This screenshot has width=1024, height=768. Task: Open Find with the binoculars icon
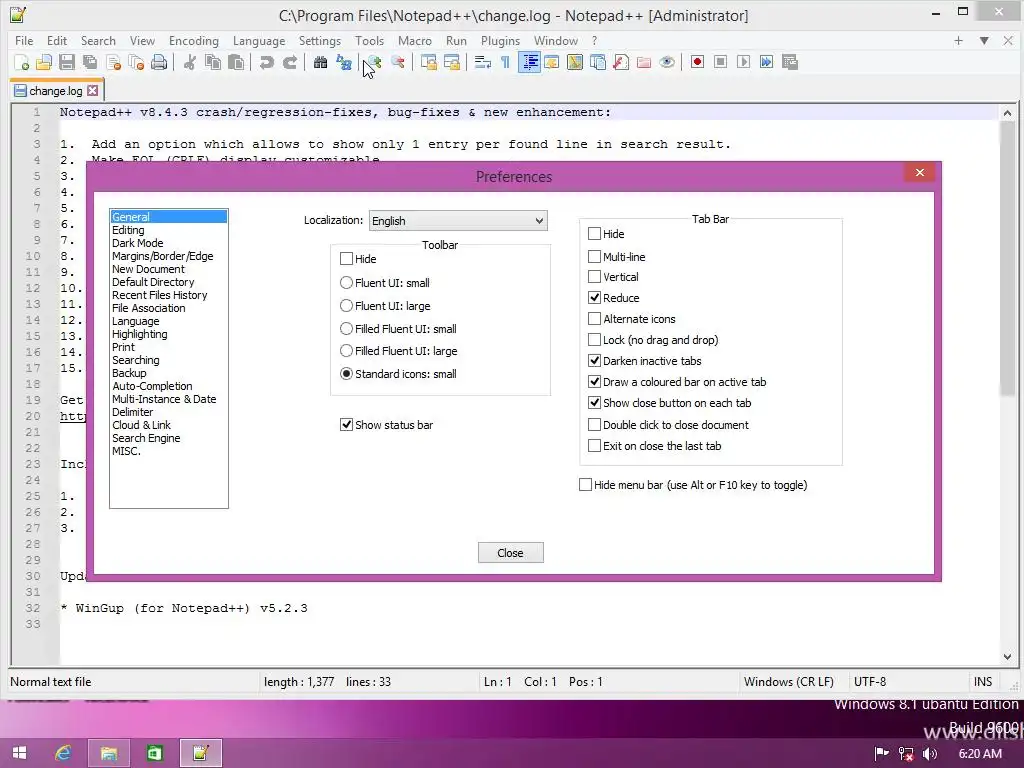coord(320,62)
